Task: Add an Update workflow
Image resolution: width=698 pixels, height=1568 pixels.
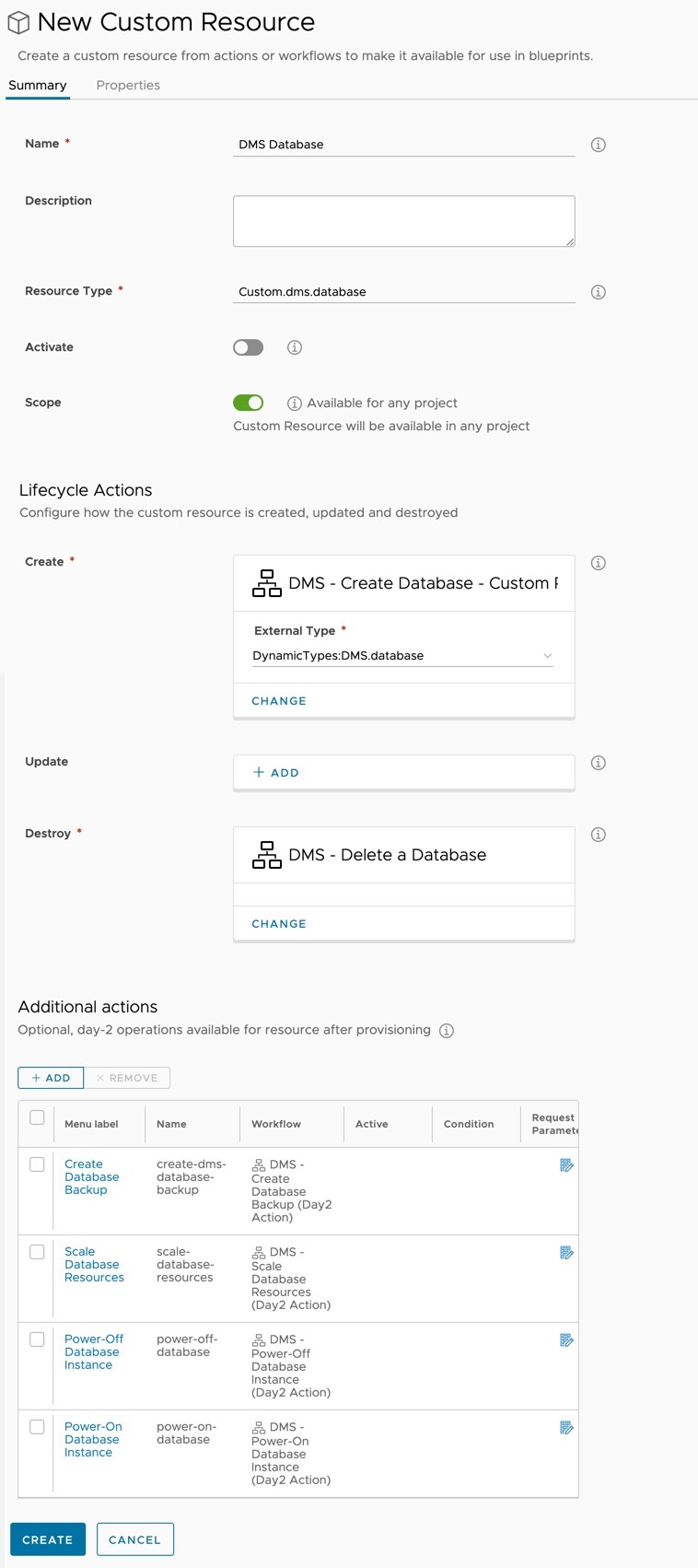Action: click(x=276, y=773)
